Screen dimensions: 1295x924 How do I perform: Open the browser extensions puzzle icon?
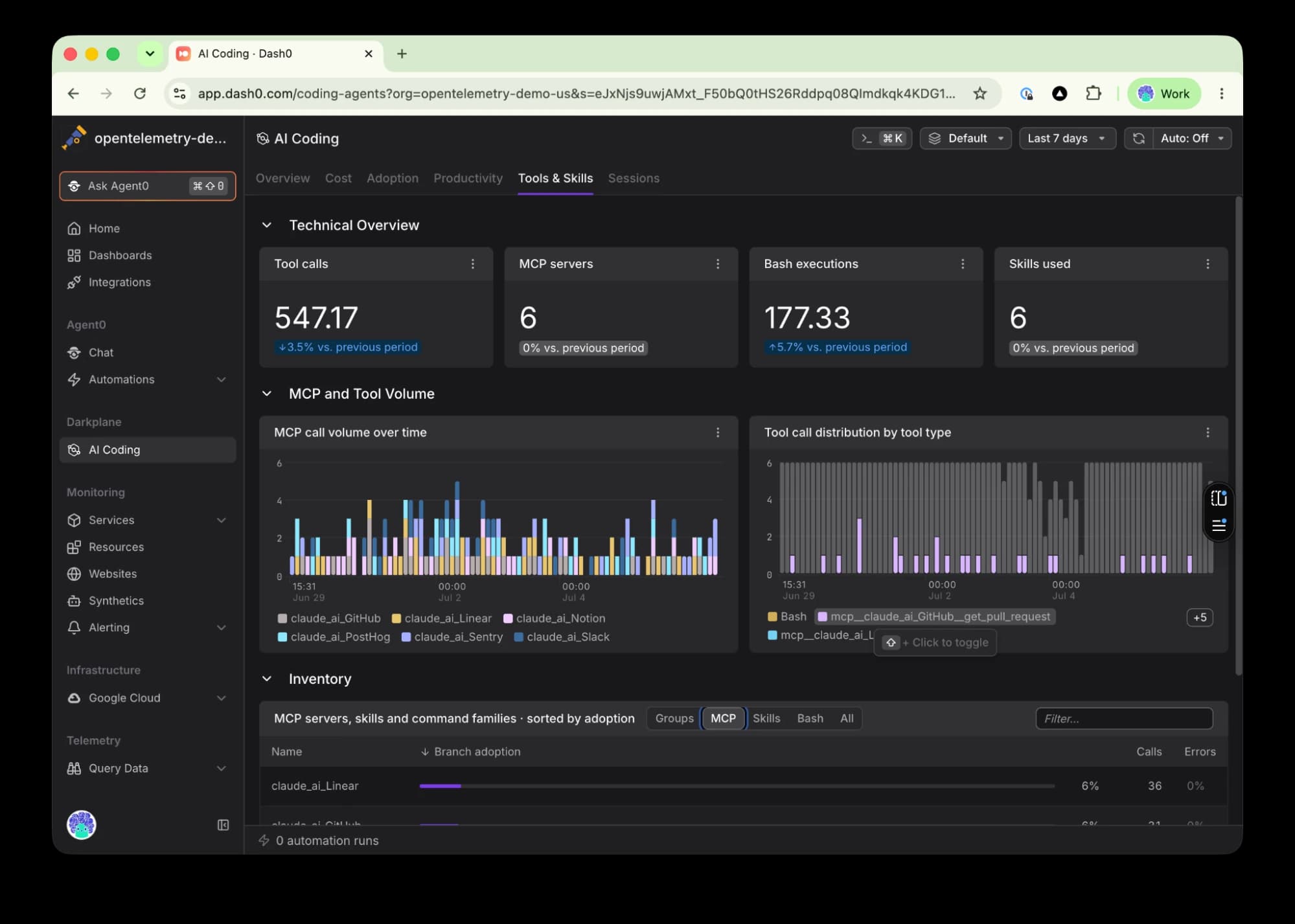[x=1093, y=94]
